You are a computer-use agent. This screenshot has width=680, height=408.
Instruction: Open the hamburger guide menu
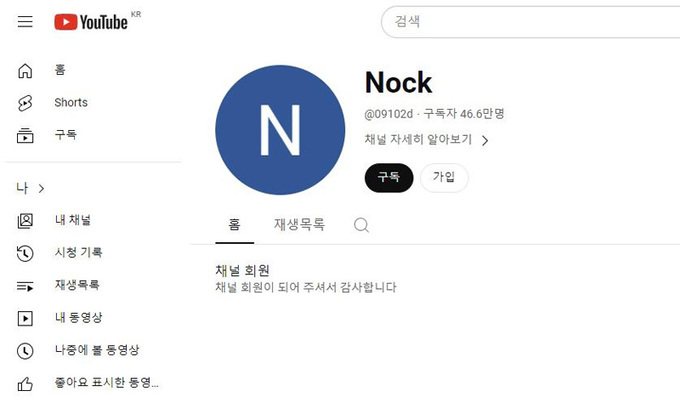click(x=25, y=21)
